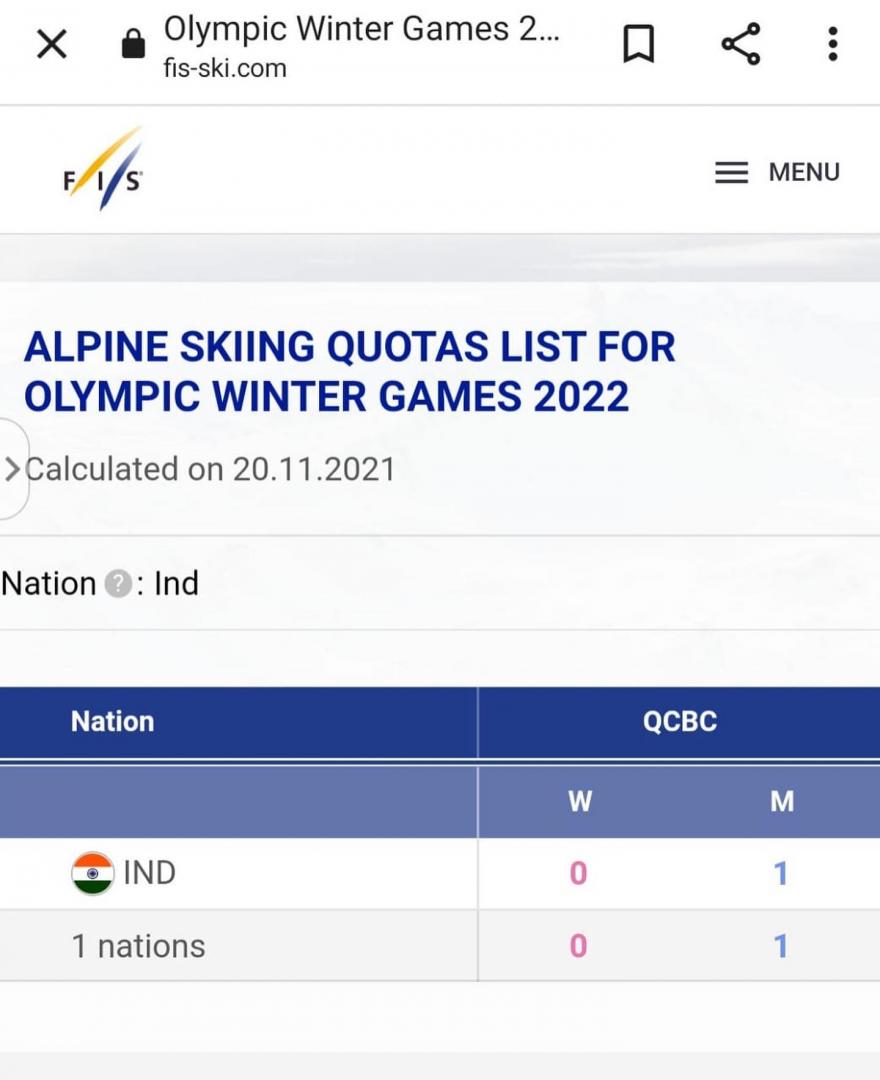Tap the padlock site security icon
880x1080 pixels.
(133, 43)
